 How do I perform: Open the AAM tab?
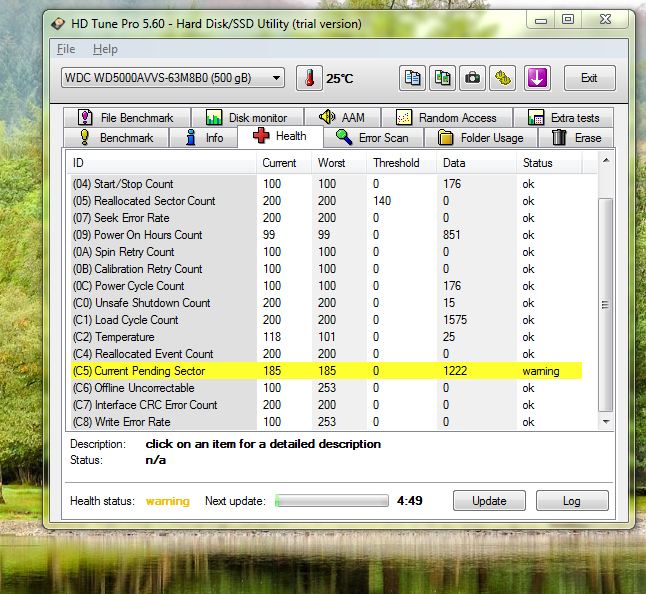343,118
